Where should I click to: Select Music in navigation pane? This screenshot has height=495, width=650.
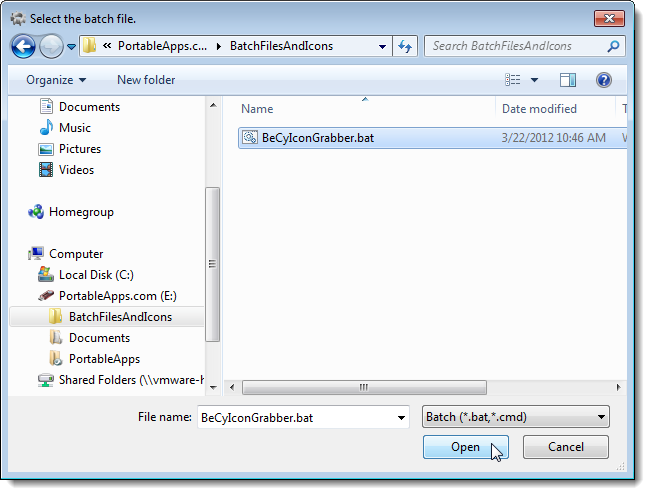pyautogui.click(x=65, y=128)
